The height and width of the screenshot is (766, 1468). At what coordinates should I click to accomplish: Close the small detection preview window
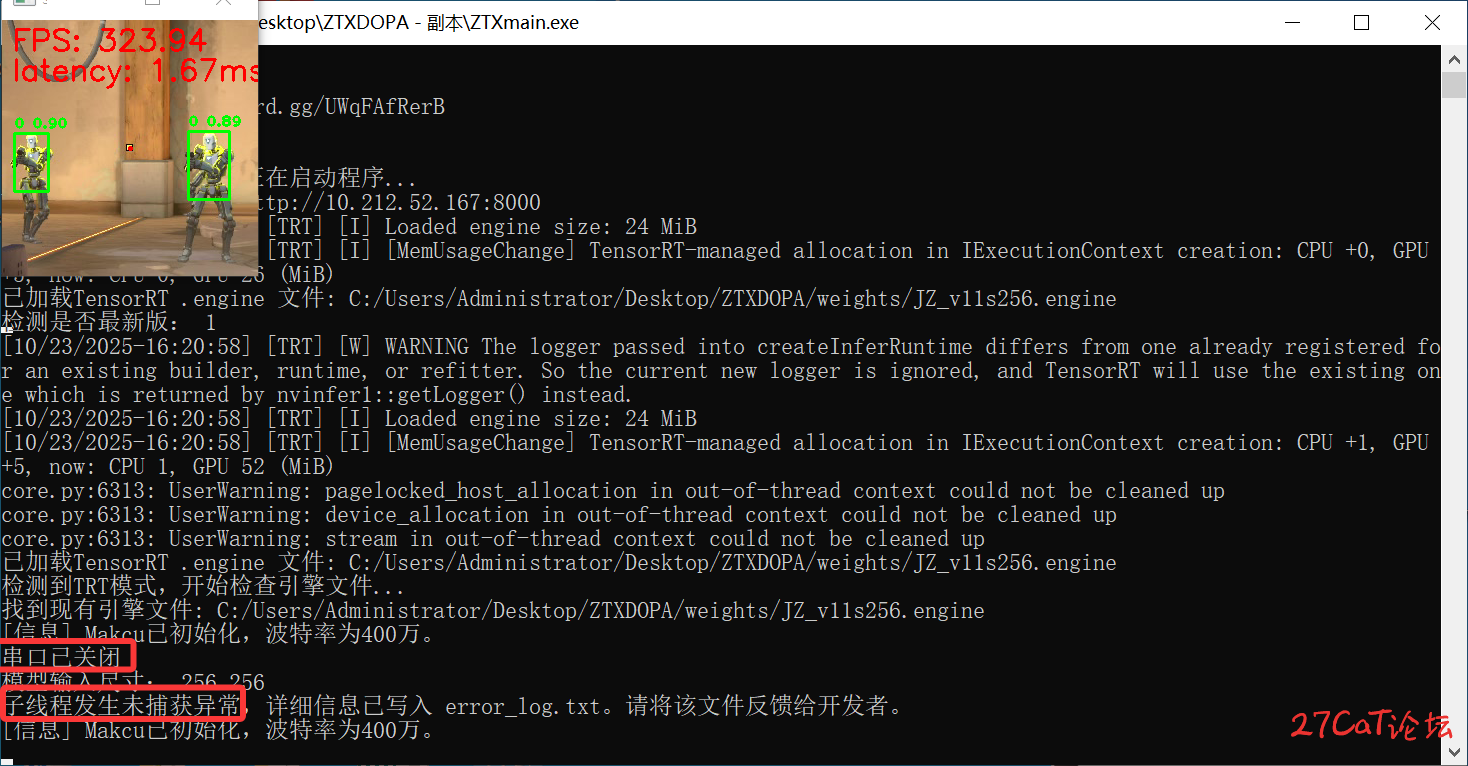pyautogui.click(x=223, y=4)
